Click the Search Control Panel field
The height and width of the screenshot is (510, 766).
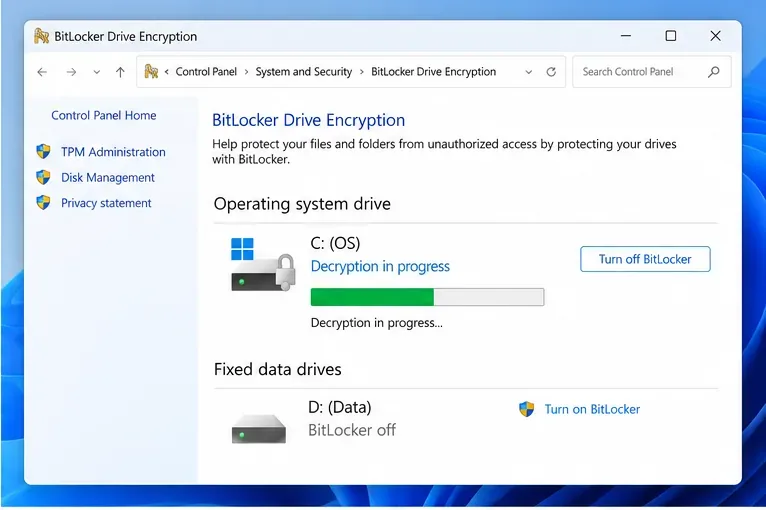(x=652, y=72)
